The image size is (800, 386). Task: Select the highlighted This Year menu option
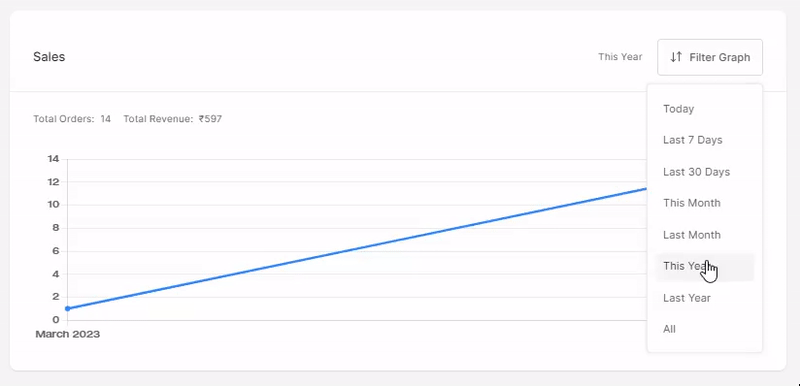[704, 266]
